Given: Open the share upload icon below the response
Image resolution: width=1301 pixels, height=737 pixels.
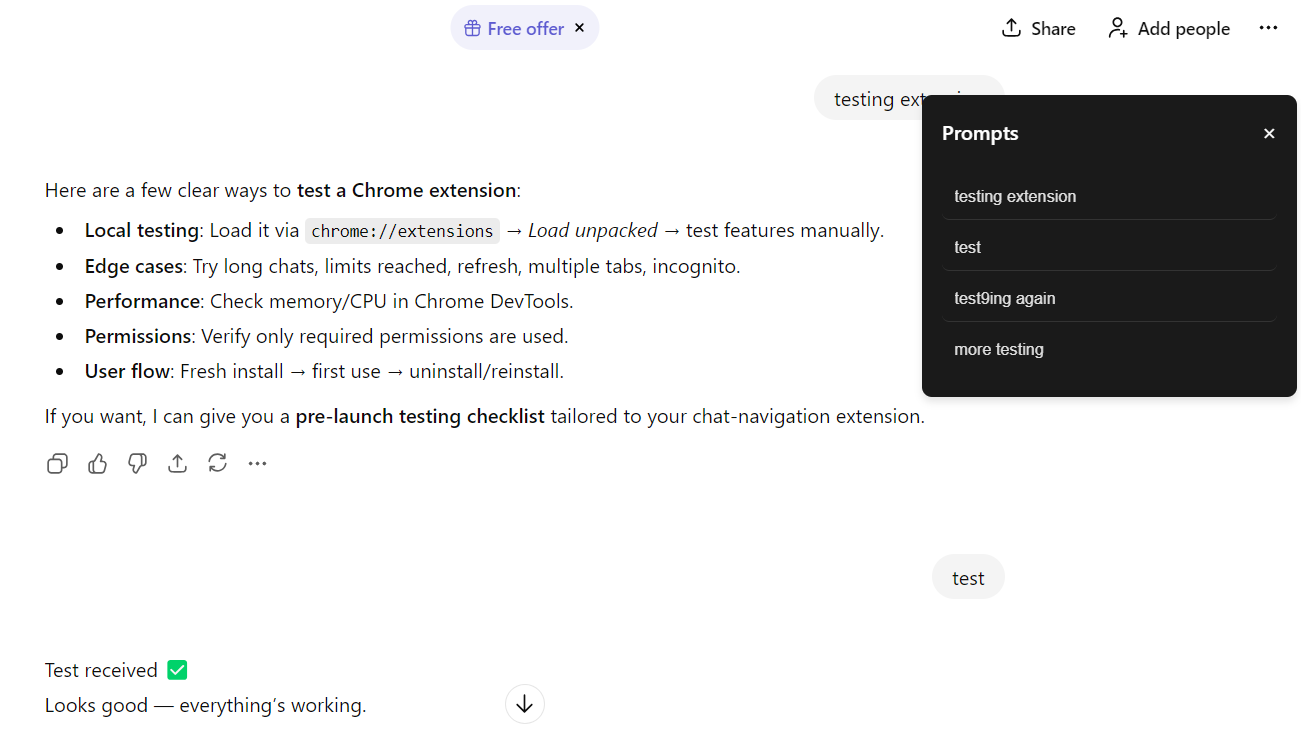Looking at the screenshot, I should pyautogui.click(x=177, y=463).
